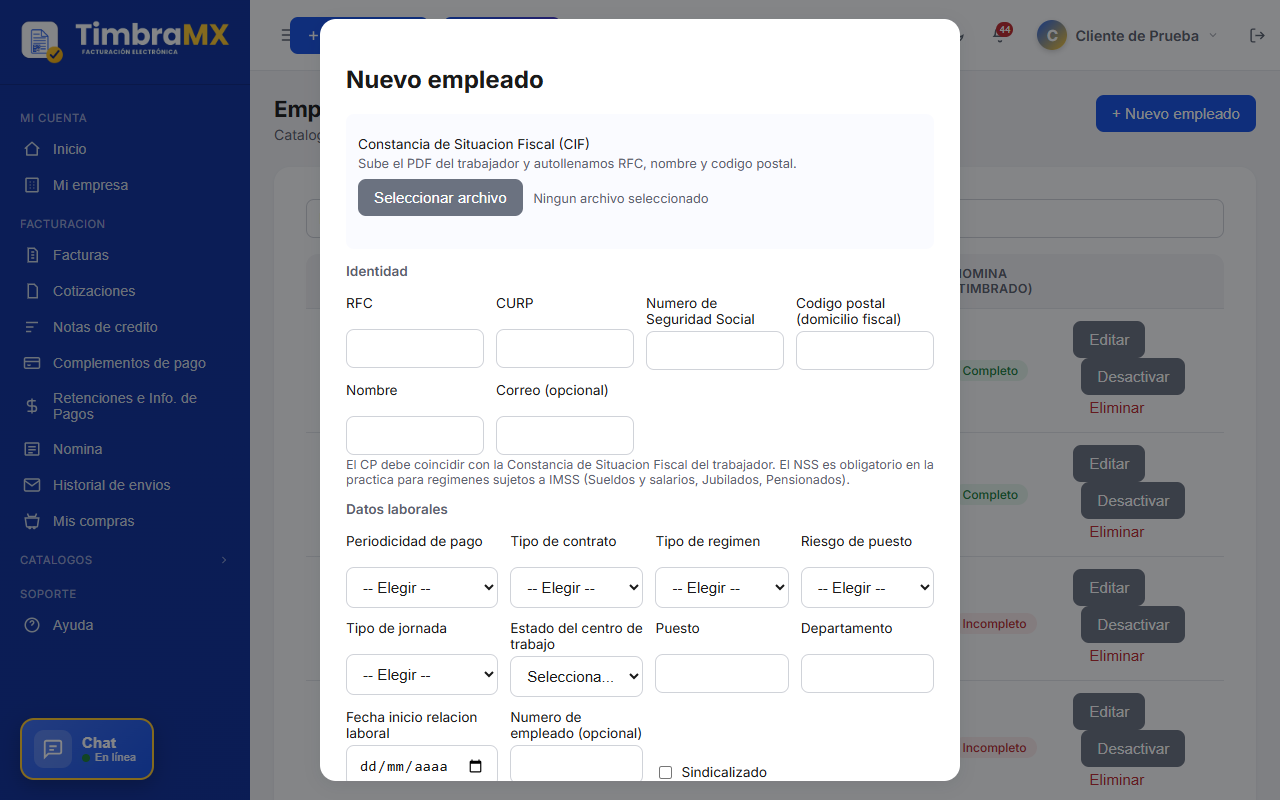Open the date picker calendar icon

[476, 767]
